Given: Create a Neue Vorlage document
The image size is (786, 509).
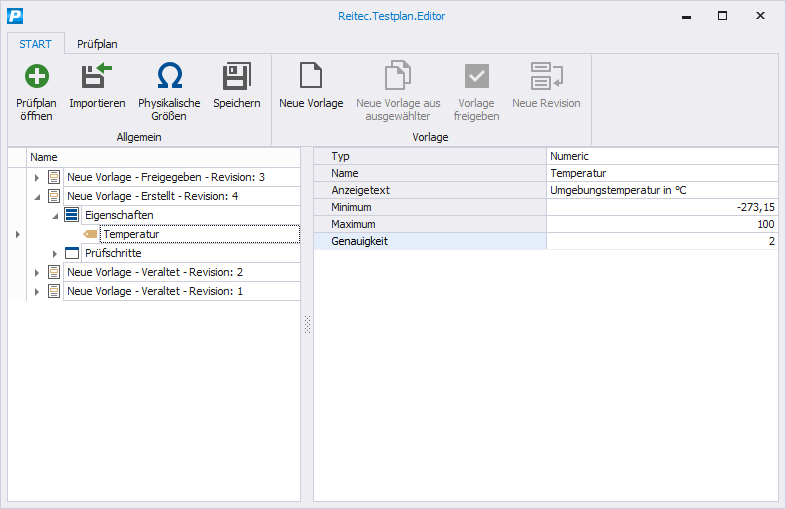Looking at the screenshot, I should click(311, 77).
